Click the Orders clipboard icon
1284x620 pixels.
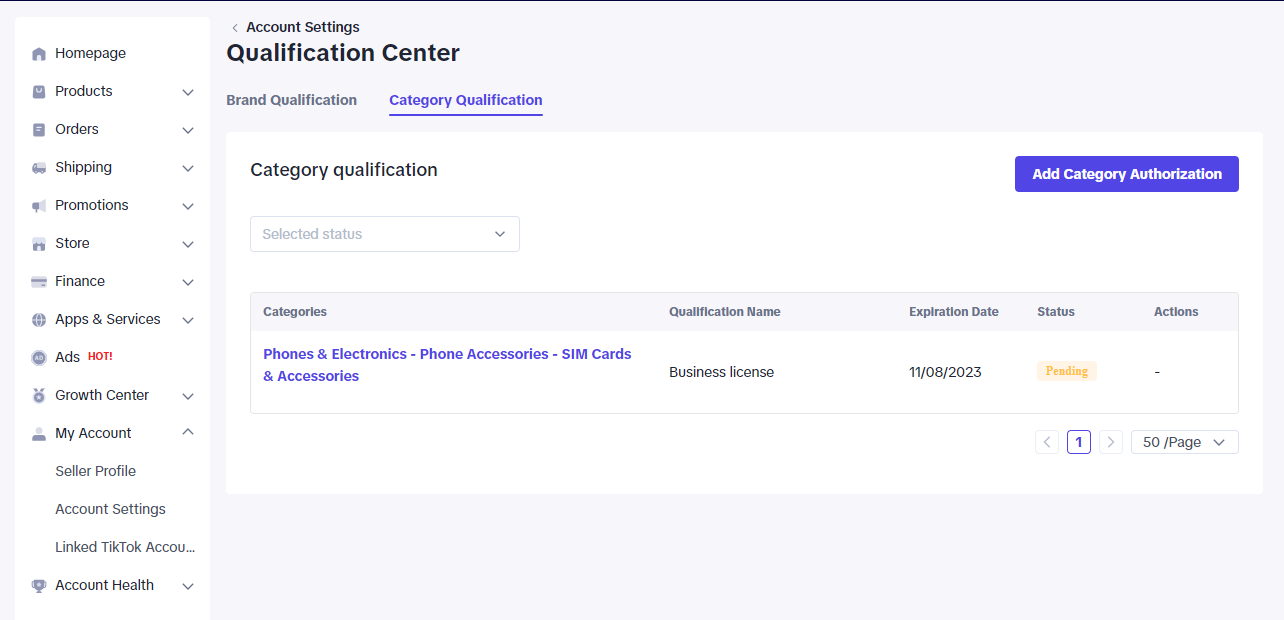(x=39, y=130)
